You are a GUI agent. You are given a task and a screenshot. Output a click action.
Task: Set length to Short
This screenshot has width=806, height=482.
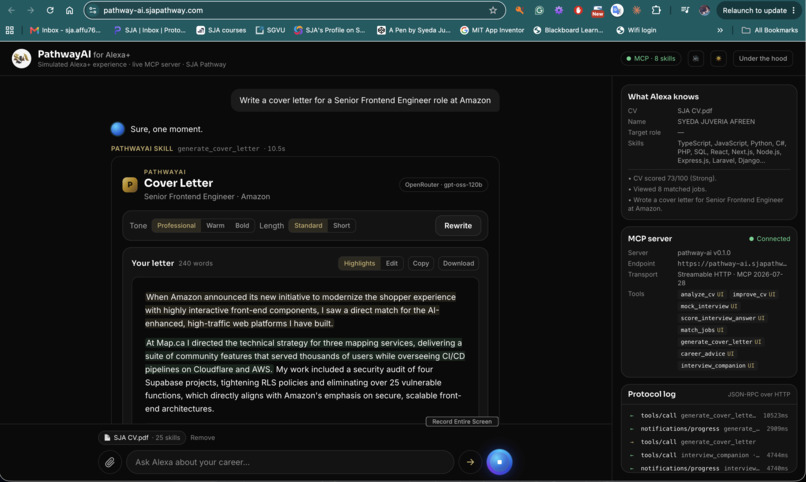[341, 226]
